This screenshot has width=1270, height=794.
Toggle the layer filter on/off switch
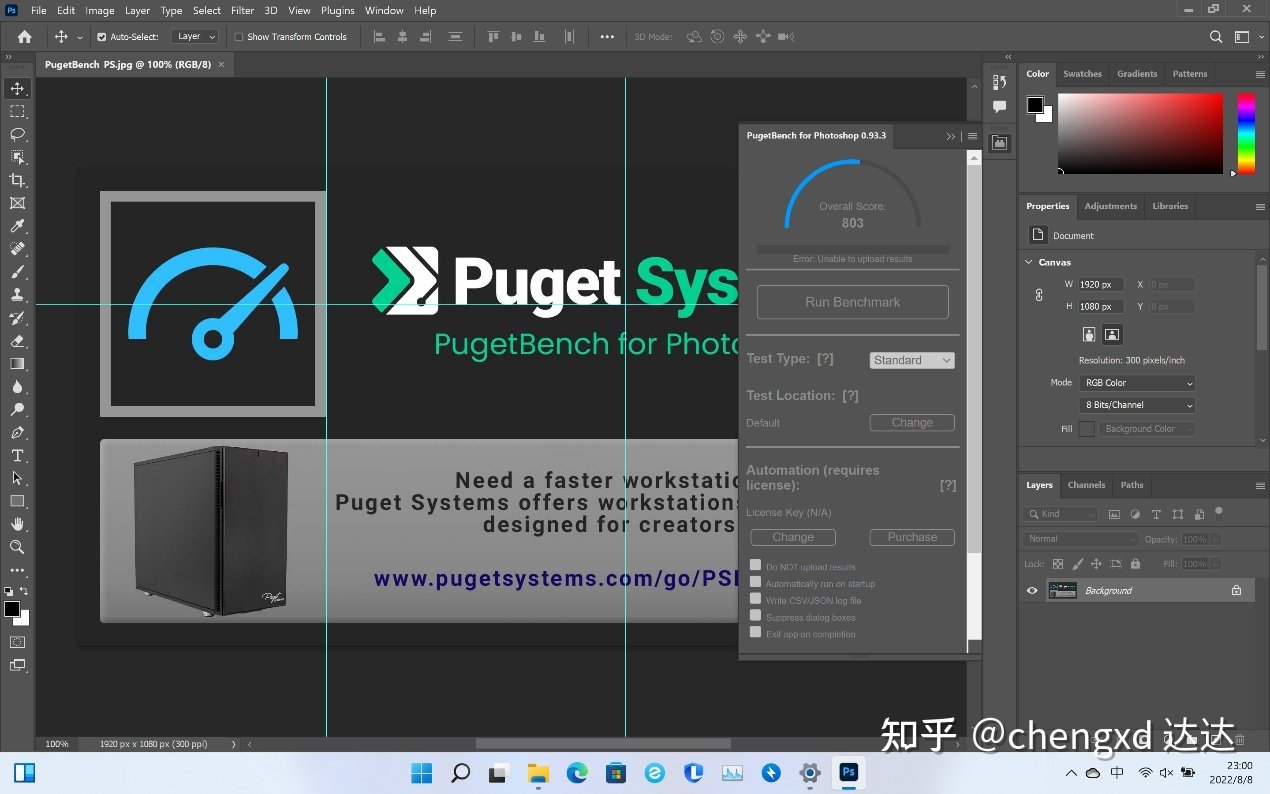(x=1218, y=512)
